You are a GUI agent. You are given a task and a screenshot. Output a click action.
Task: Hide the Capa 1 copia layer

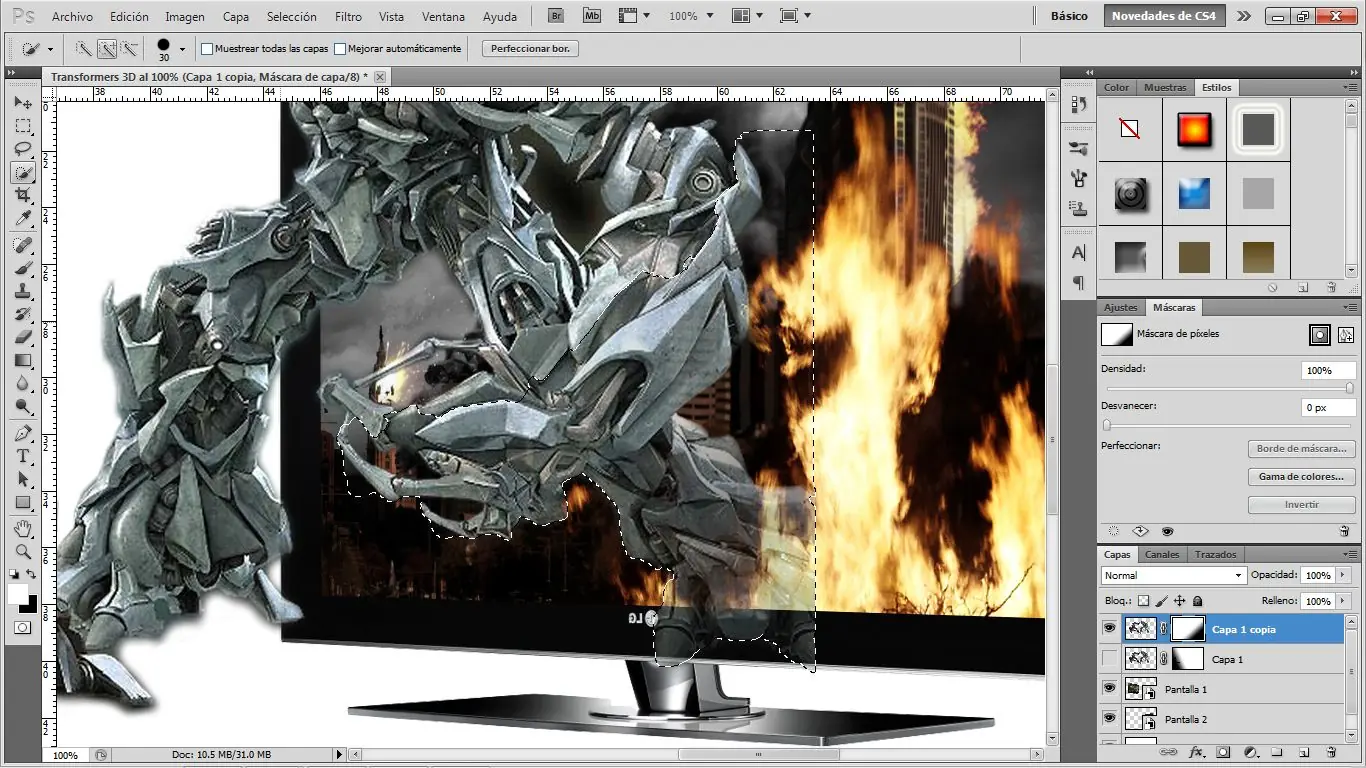pyautogui.click(x=1108, y=628)
